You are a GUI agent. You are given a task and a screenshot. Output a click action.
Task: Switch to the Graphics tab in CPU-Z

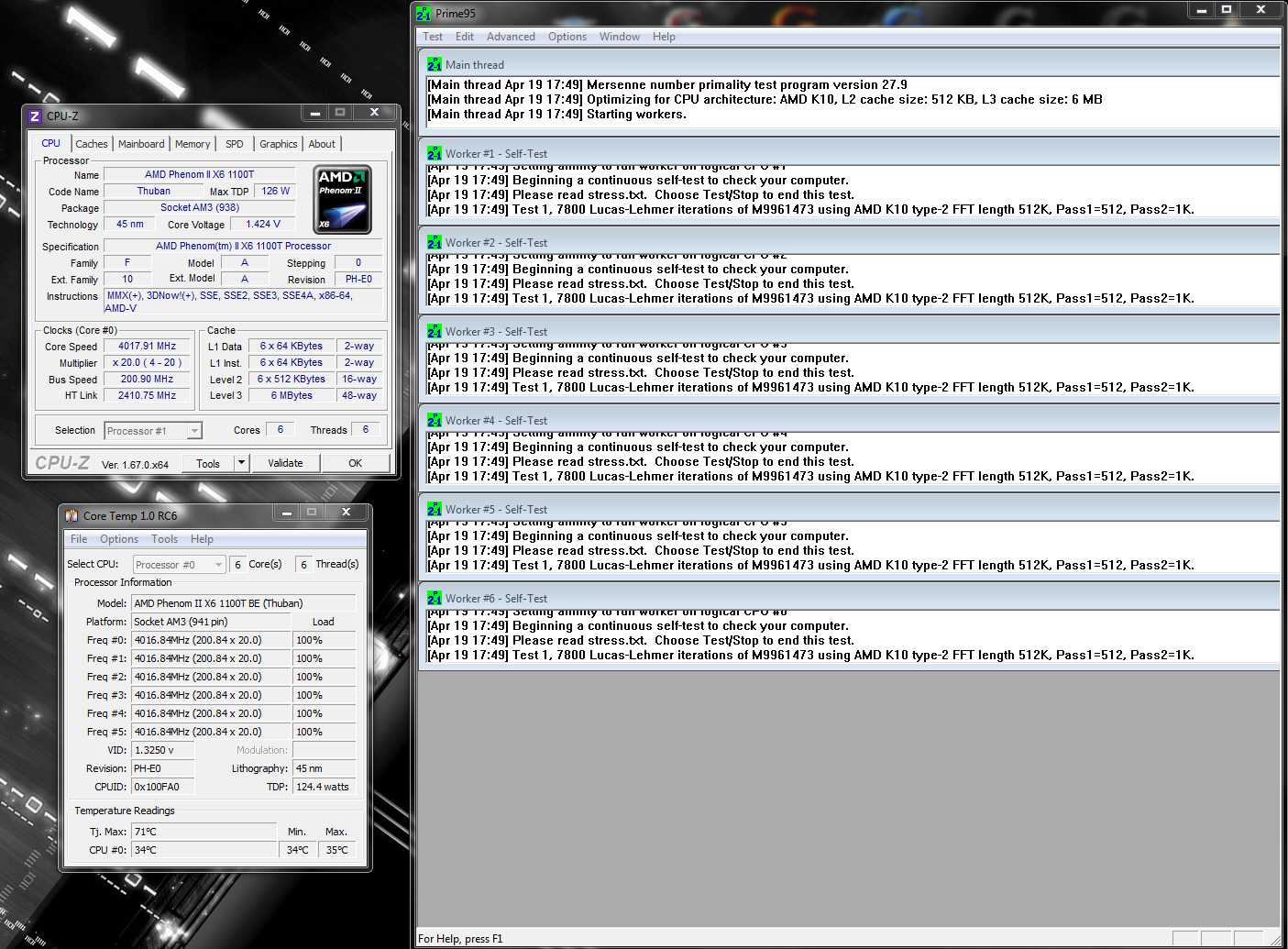[279, 144]
